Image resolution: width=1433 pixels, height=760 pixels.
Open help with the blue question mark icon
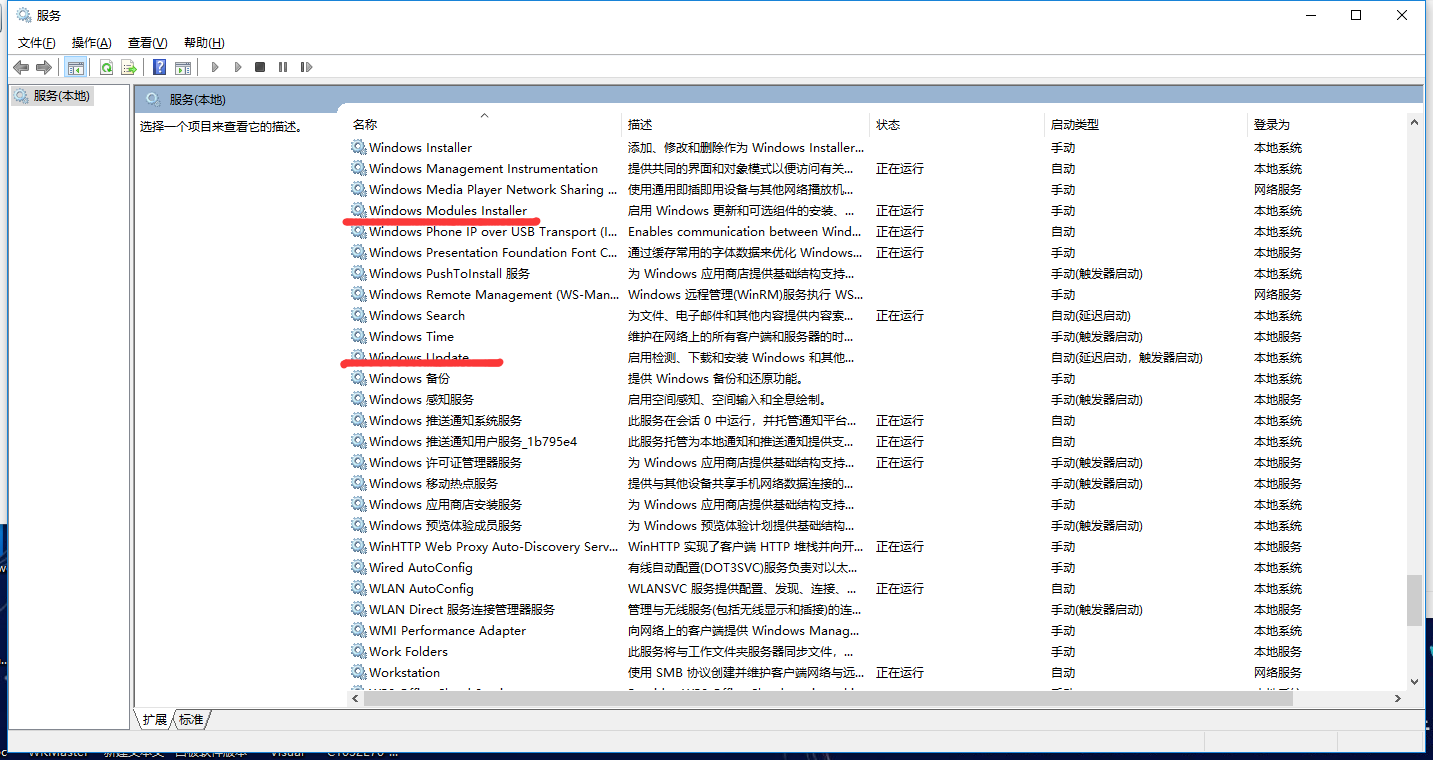click(160, 66)
